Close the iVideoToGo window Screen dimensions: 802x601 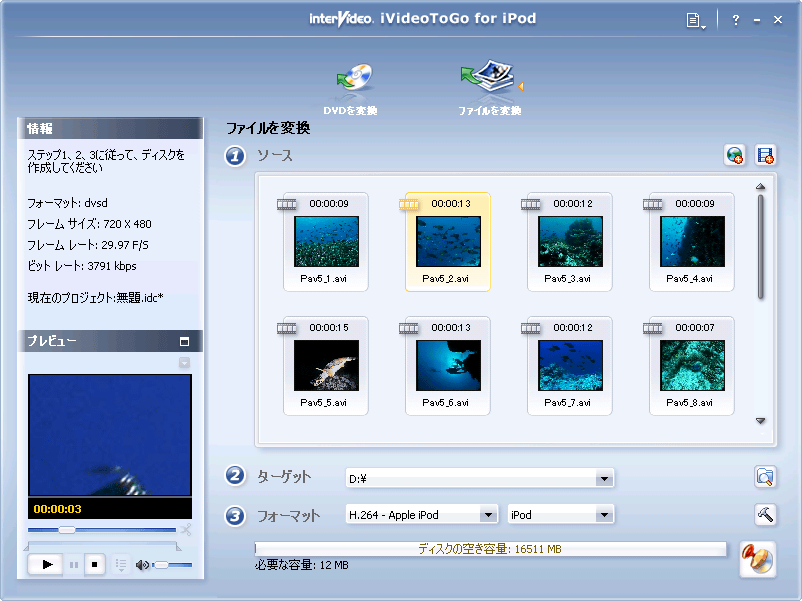778,20
